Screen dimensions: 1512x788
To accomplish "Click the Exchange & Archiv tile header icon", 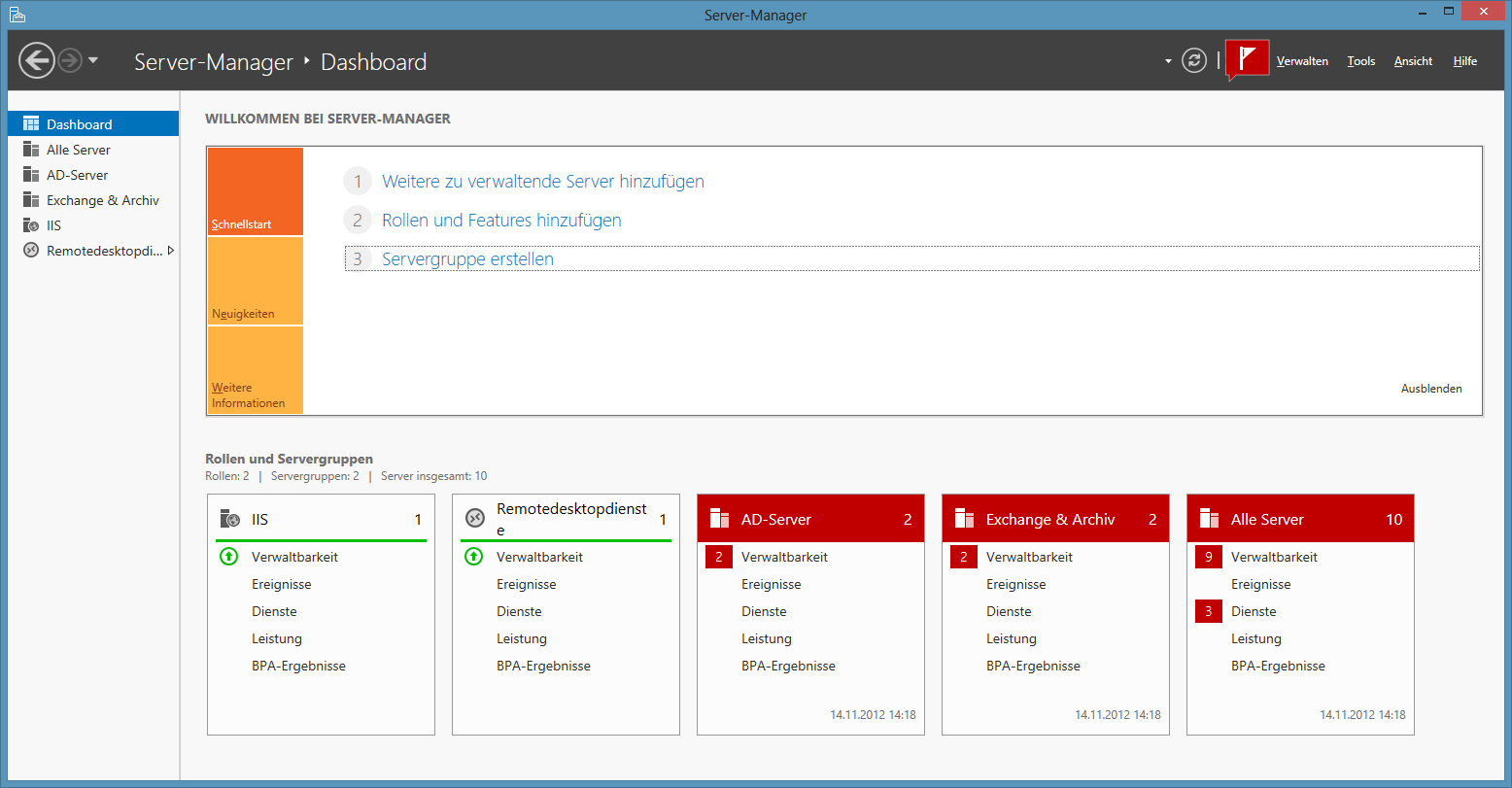I will 964,519.
